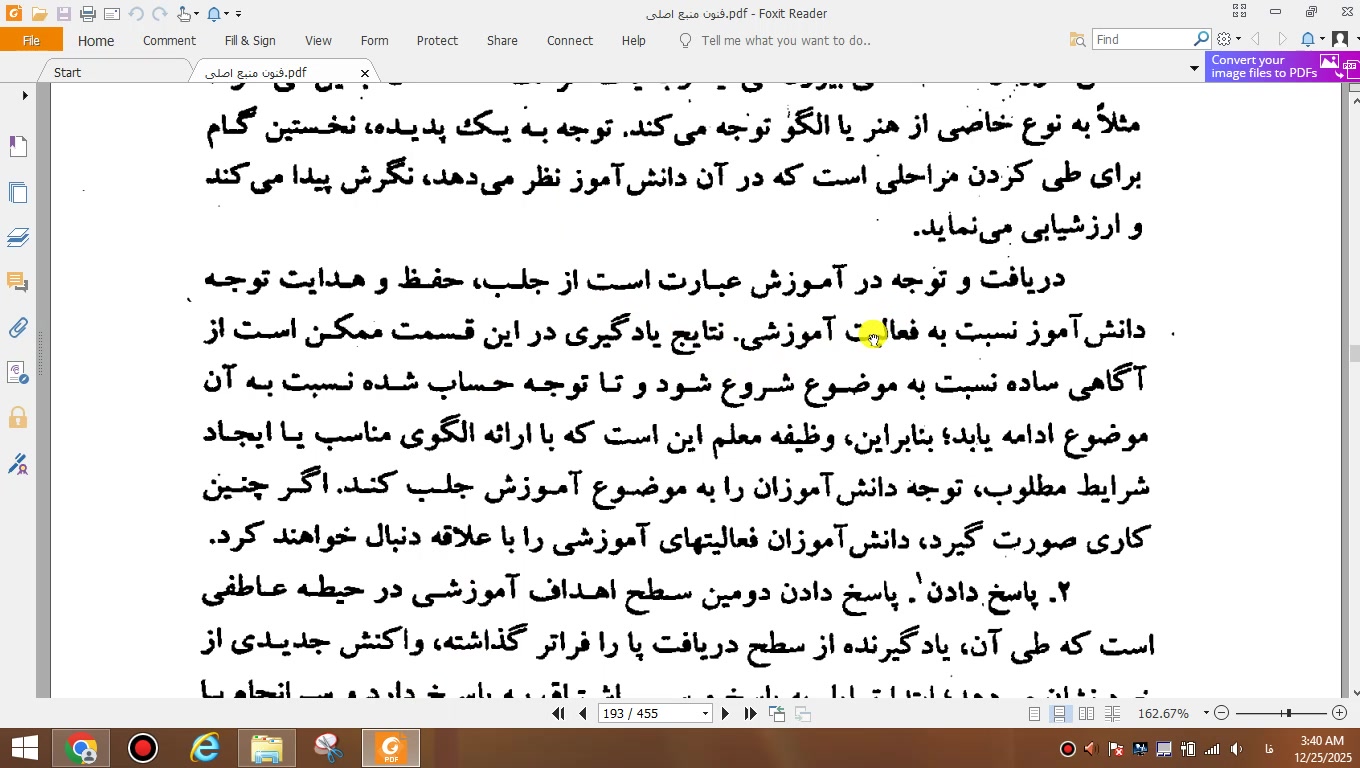Open the Security lock panel
The width and height of the screenshot is (1360, 768).
pos(17,417)
